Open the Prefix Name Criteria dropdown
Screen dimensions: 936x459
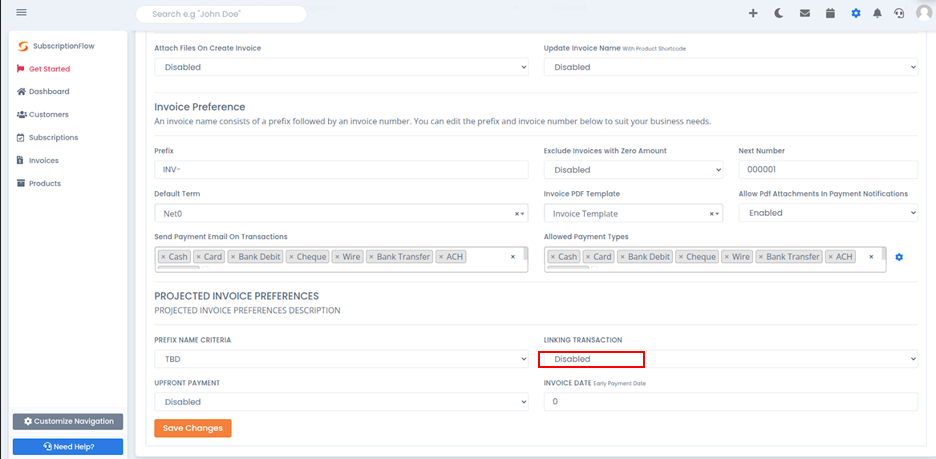pyautogui.click(x=341, y=359)
